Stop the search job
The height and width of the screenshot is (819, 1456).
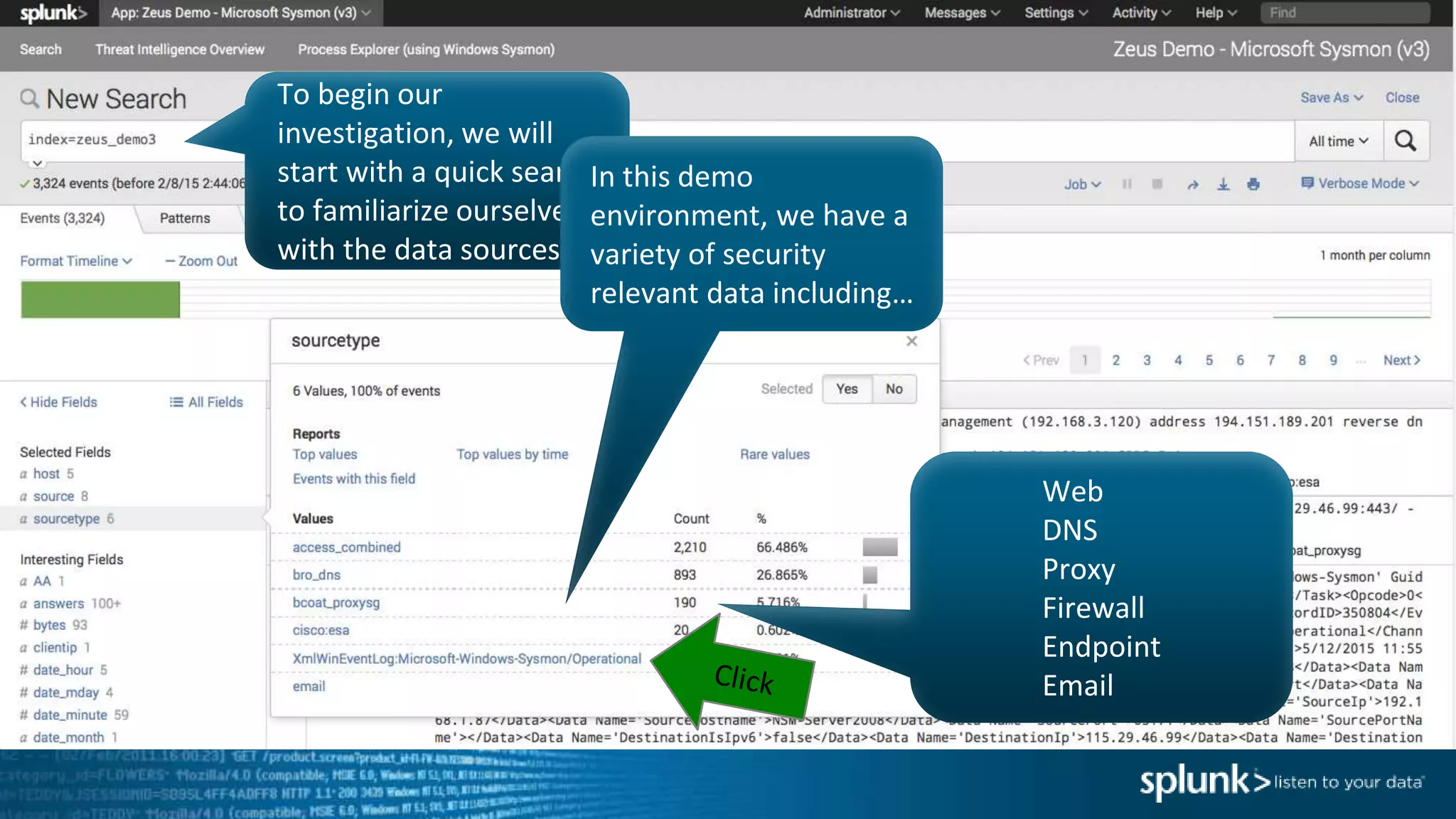coord(1157,184)
